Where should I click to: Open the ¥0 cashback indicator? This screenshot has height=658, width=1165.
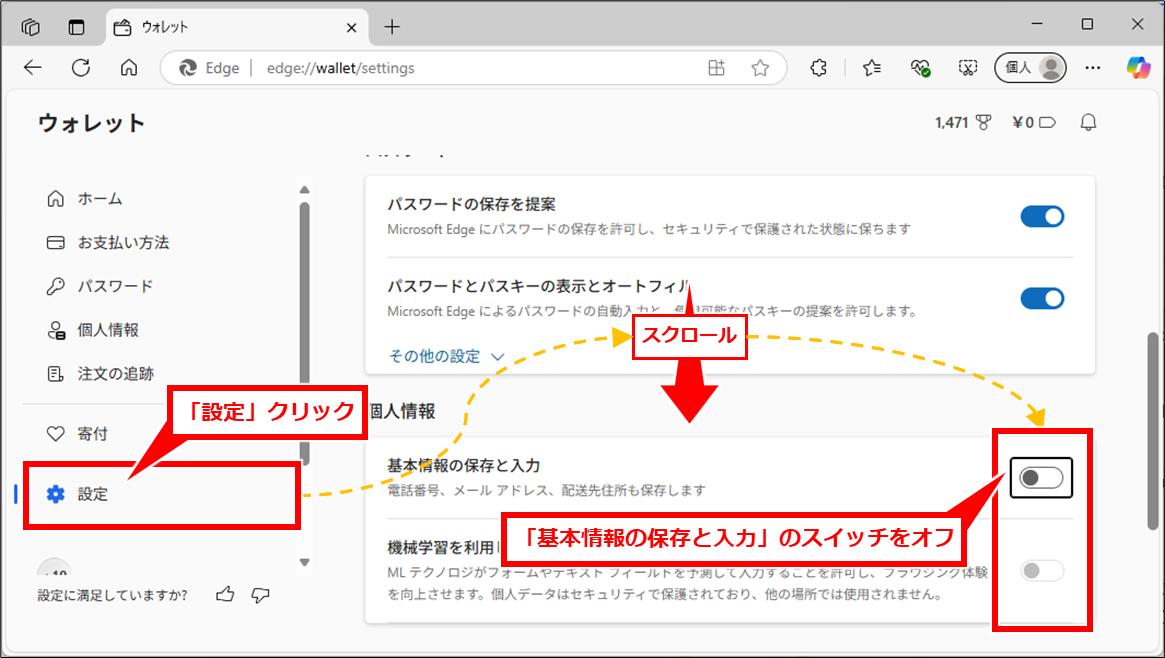pos(1033,123)
